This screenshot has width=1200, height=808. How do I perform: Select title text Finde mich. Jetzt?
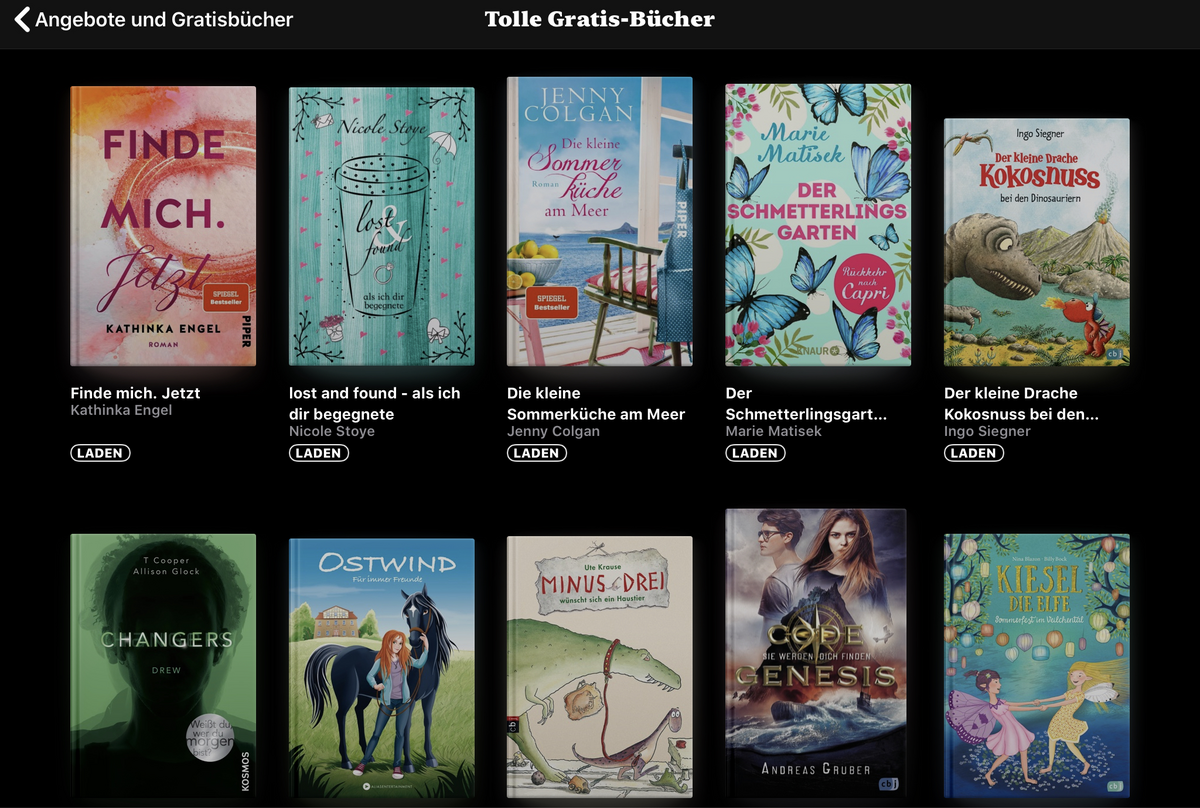click(135, 393)
